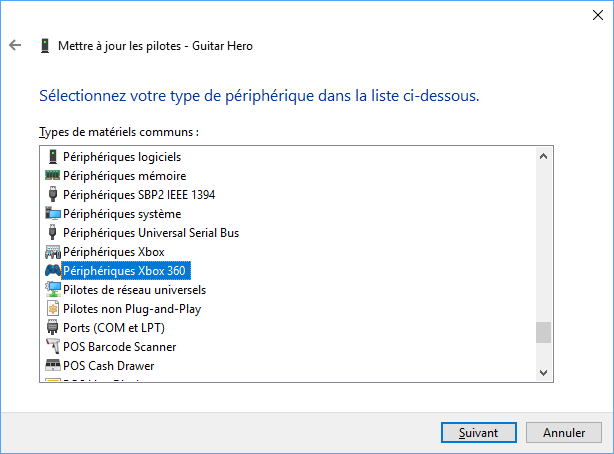This screenshot has width=614, height=454.
Task: Click the memory chip icon for Périphériques mémoire
Action: coord(52,175)
